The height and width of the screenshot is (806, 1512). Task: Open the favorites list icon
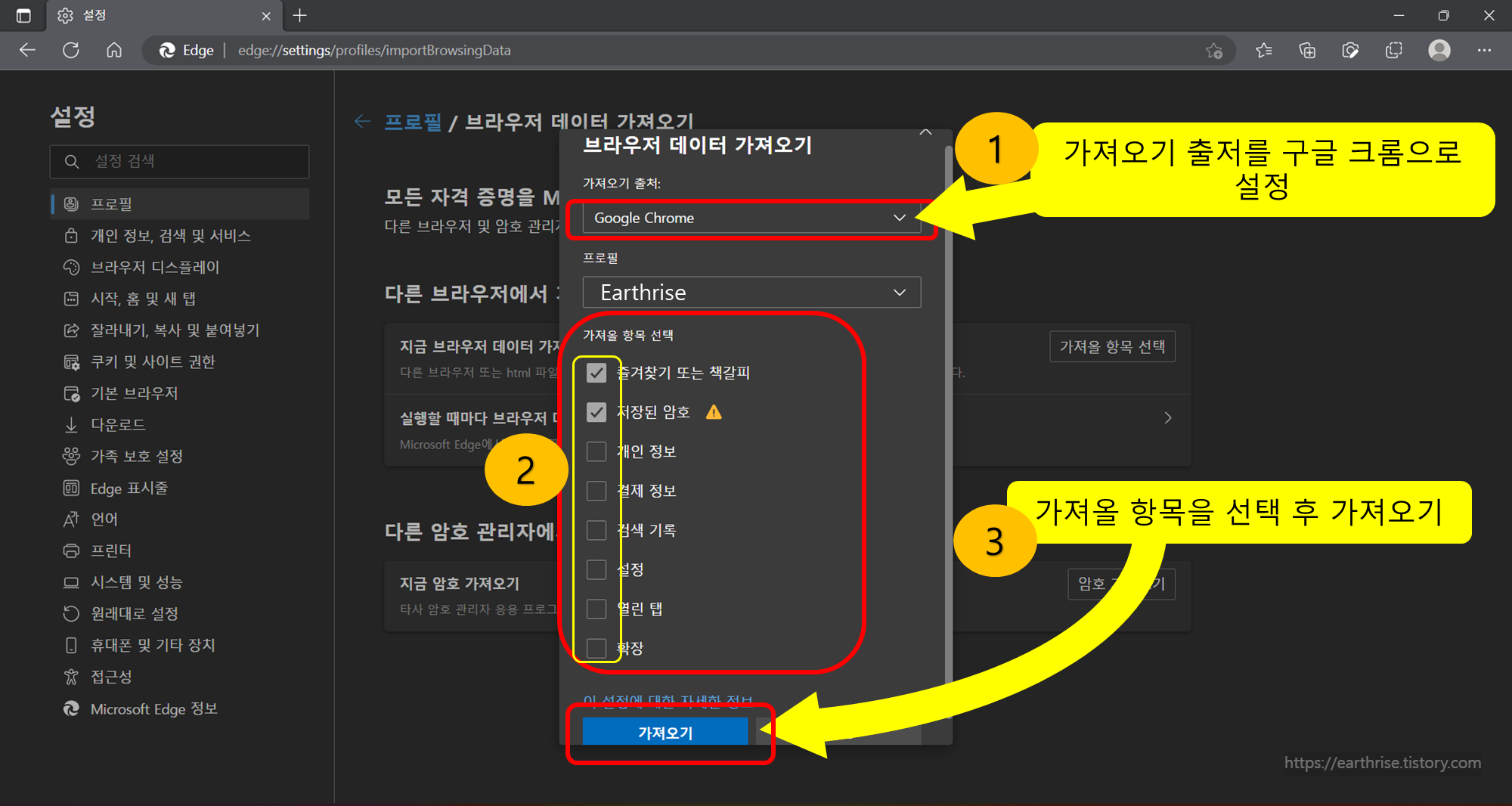1264,50
